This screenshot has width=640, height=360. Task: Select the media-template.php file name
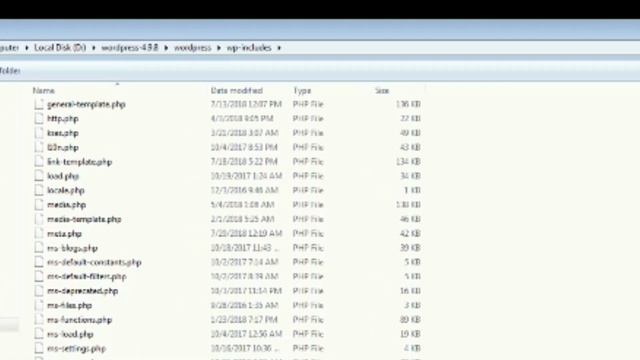click(x=84, y=219)
